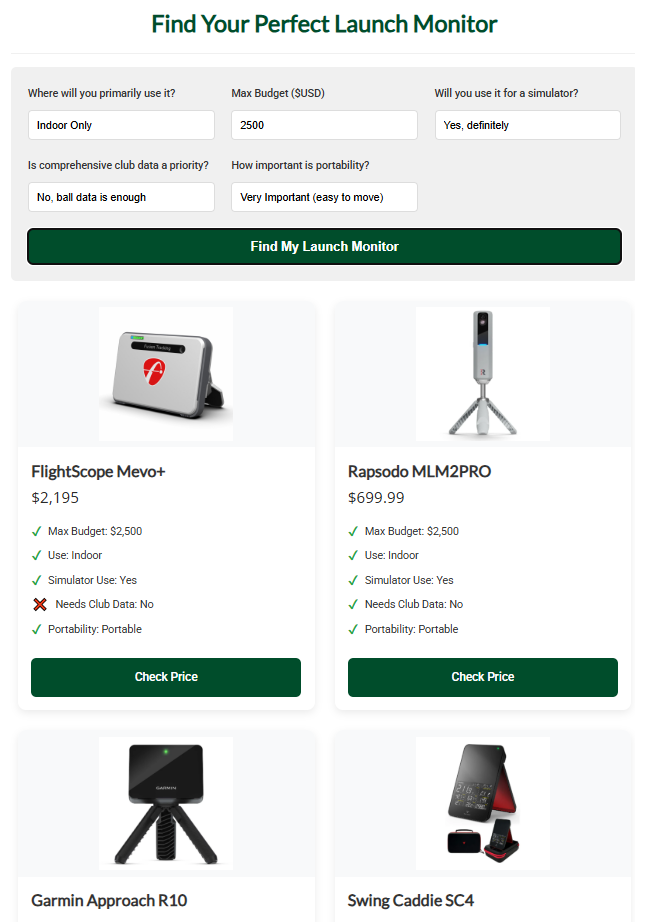Click the red X icon beside Needs Club Data
This screenshot has width=648, height=922.
pyautogui.click(x=40, y=604)
